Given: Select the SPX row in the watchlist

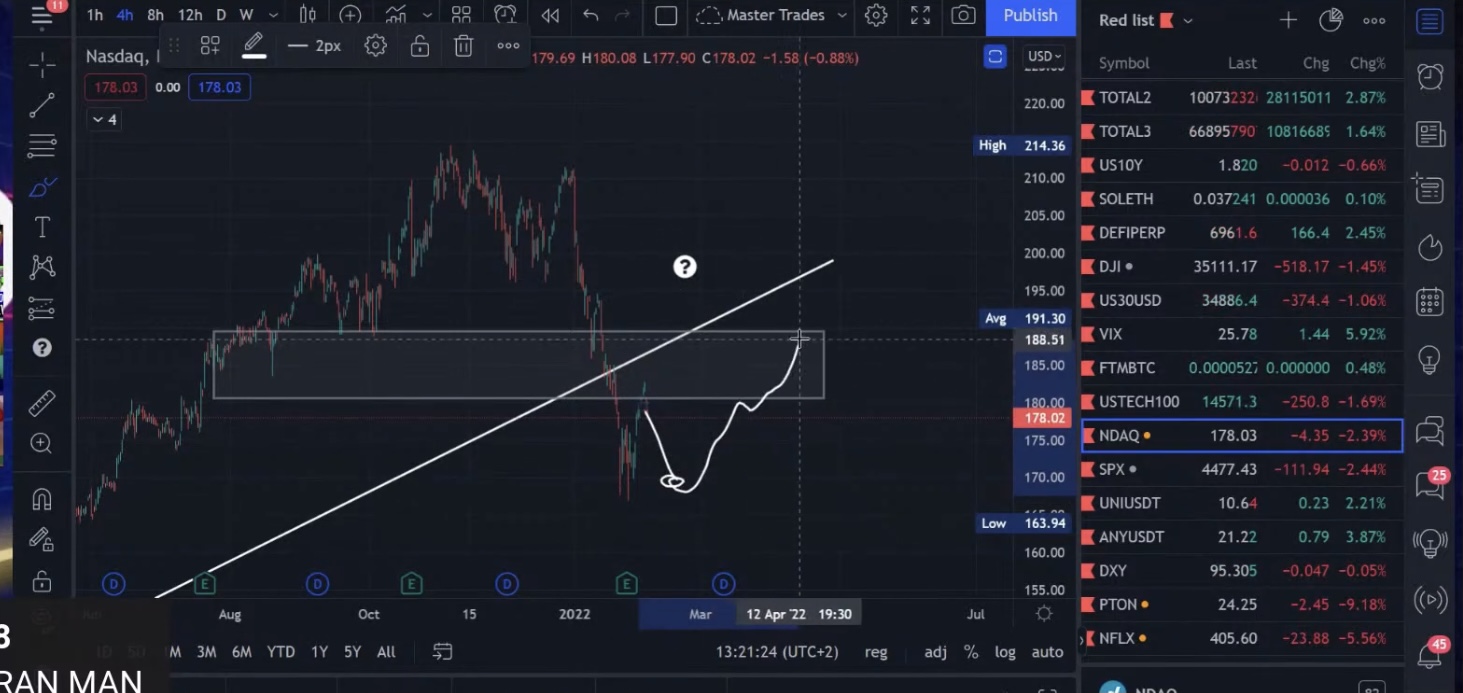Looking at the screenshot, I should (1241, 469).
